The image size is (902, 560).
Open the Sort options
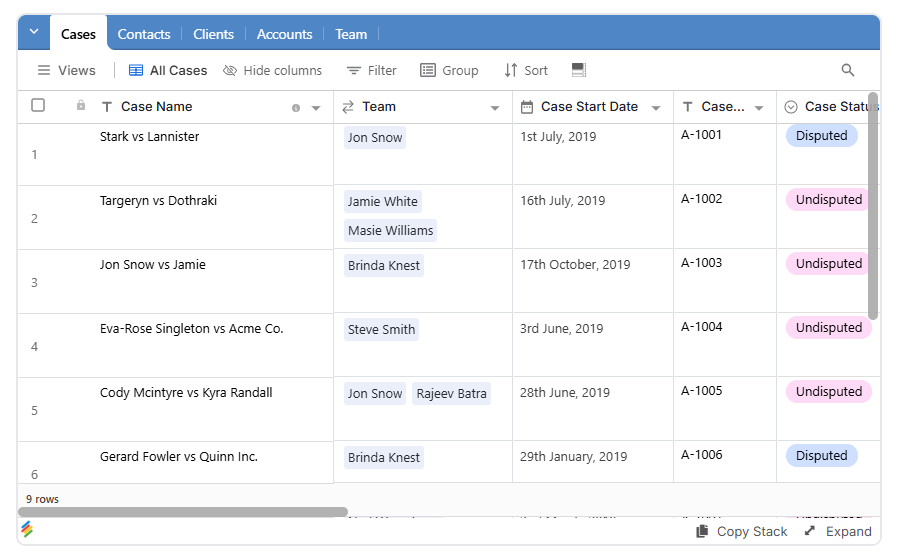tap(526, 70)
